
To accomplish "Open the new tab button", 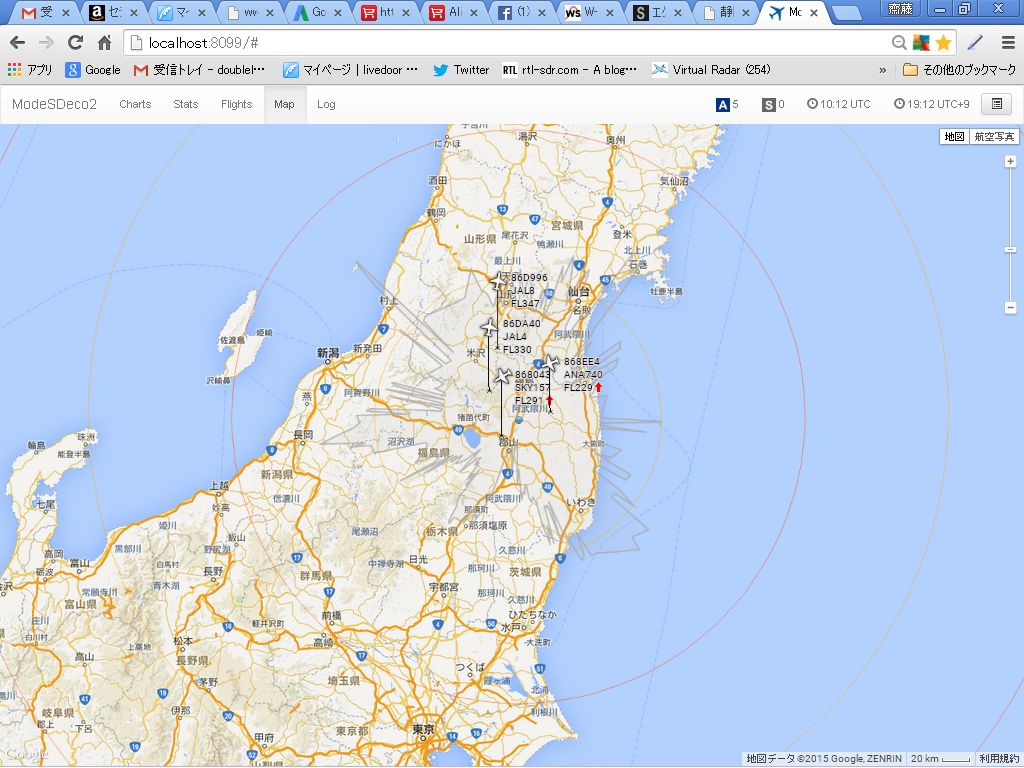I will [x=848, y=13].
